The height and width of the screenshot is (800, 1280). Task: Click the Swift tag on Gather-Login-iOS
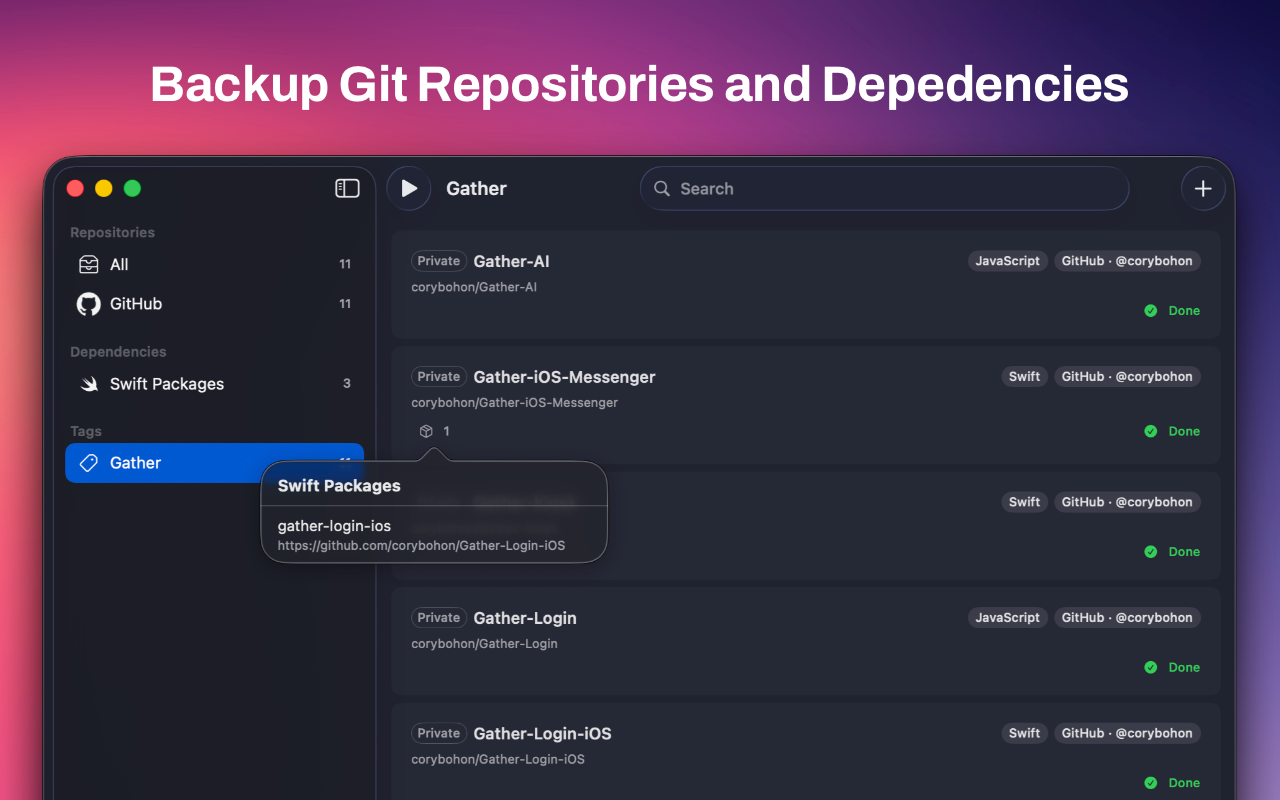coord(1025,733)
